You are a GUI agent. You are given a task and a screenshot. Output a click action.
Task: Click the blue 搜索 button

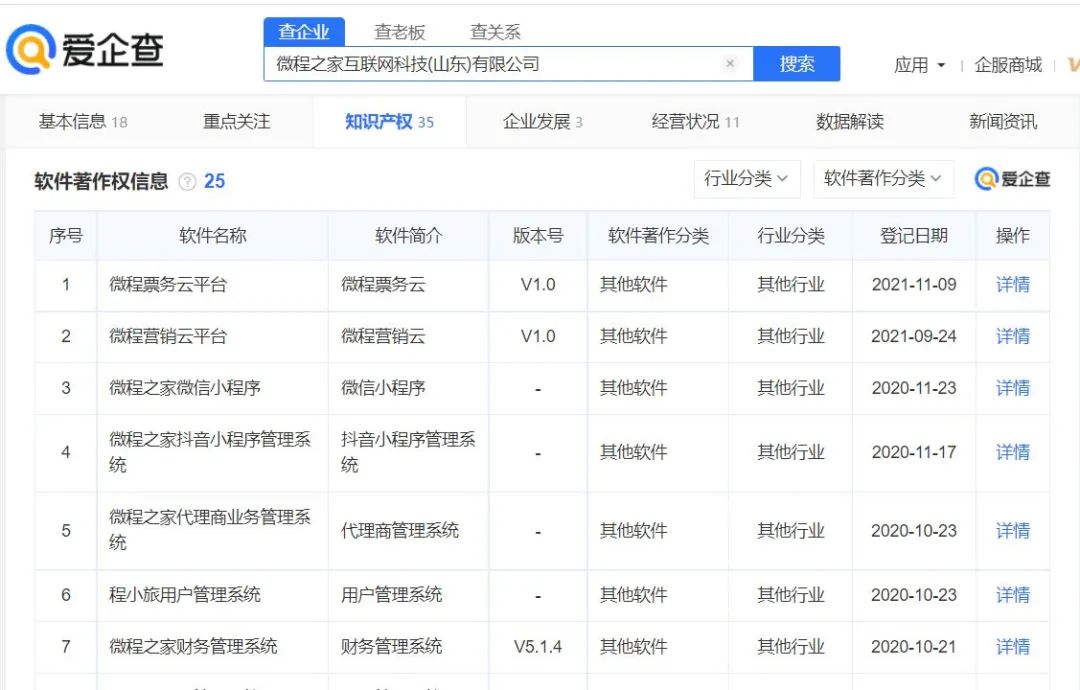(797, 62)
